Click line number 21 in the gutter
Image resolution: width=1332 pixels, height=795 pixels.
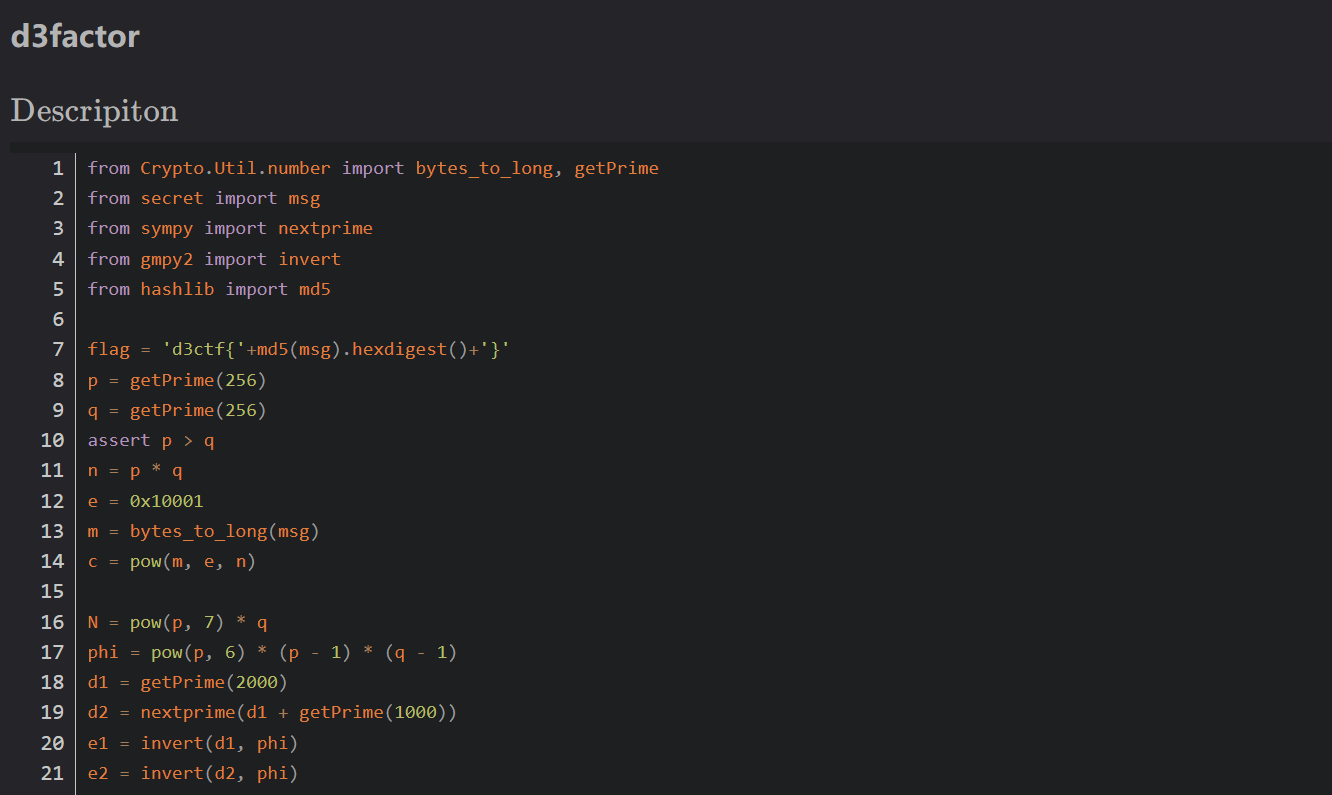coord(52,773)
